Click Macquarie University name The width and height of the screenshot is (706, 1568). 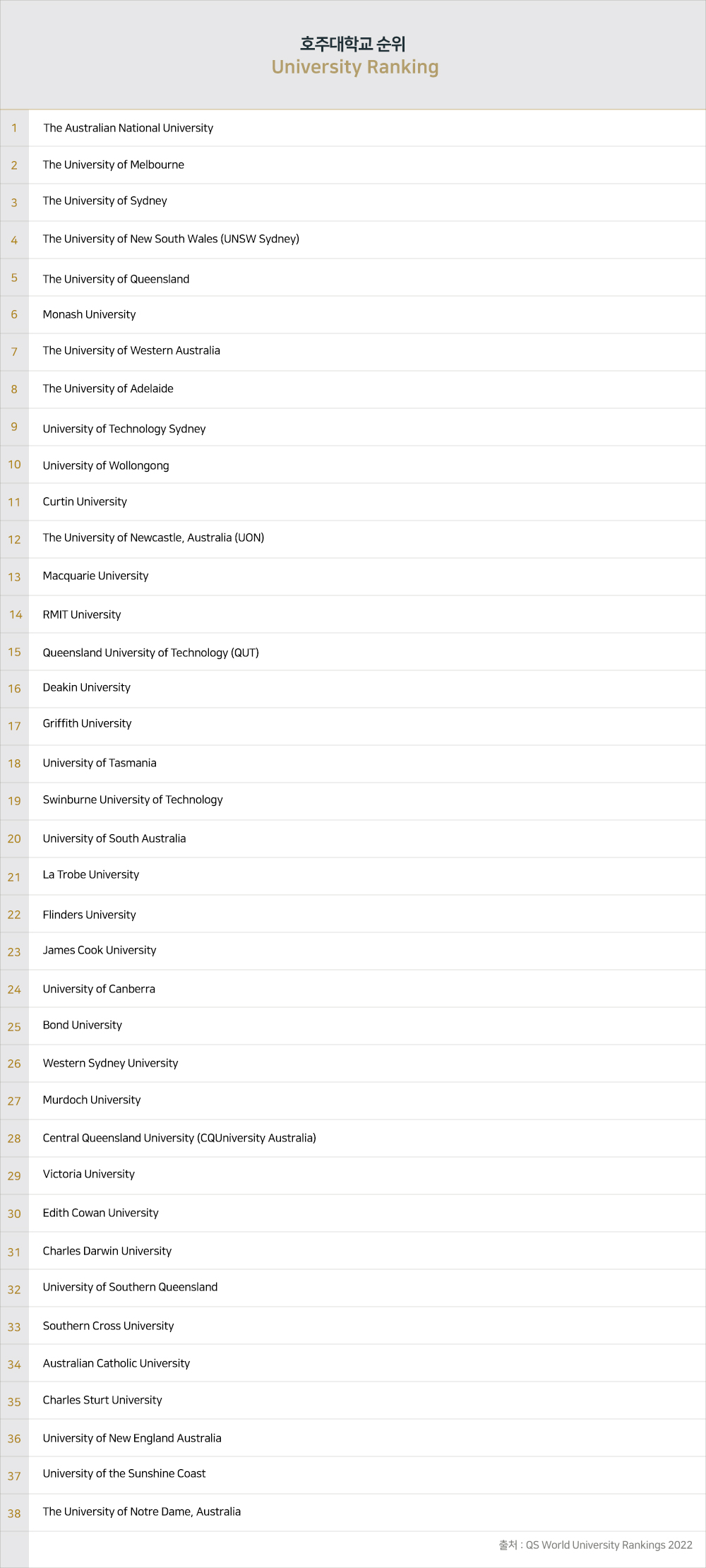[x=95, y=576]
